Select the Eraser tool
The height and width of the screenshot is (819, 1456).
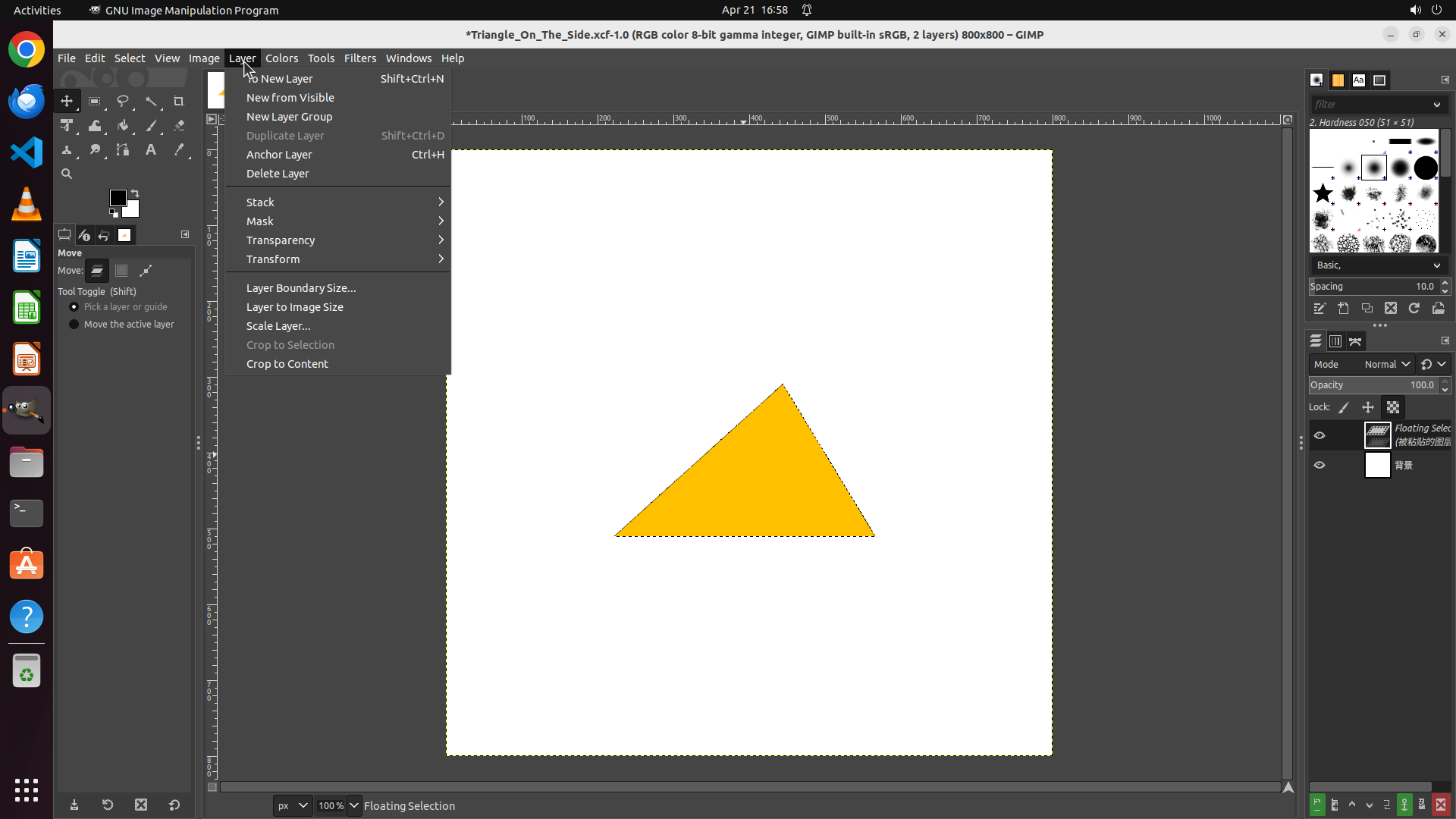pos(179,126)
